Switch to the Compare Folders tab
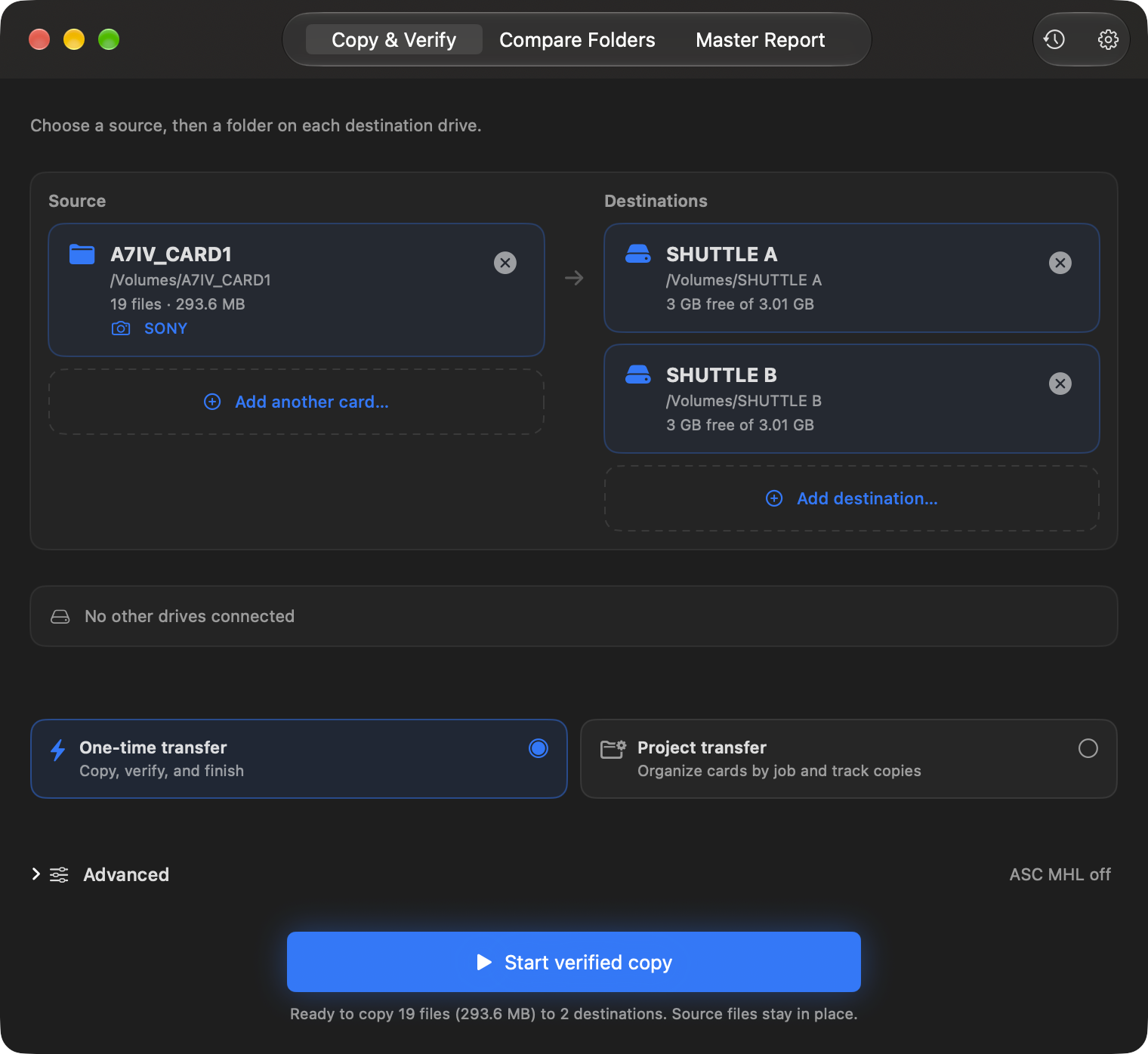This screenshot has width=1148, height=1054. pyautogui.click(x=577, y=39)
